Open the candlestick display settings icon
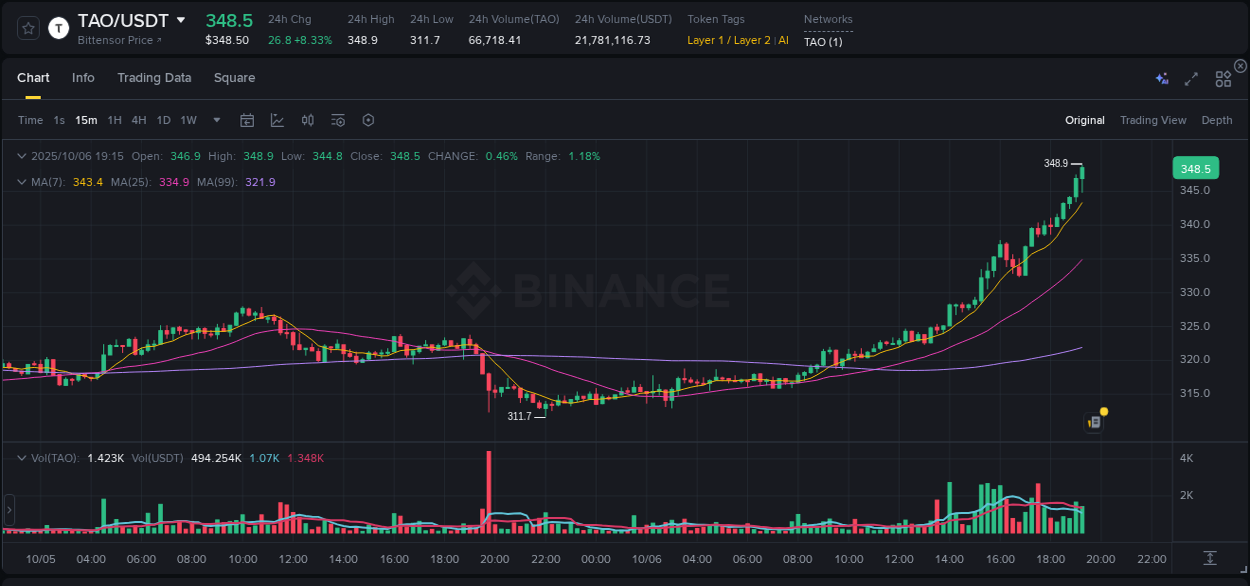 click(308, 120)
